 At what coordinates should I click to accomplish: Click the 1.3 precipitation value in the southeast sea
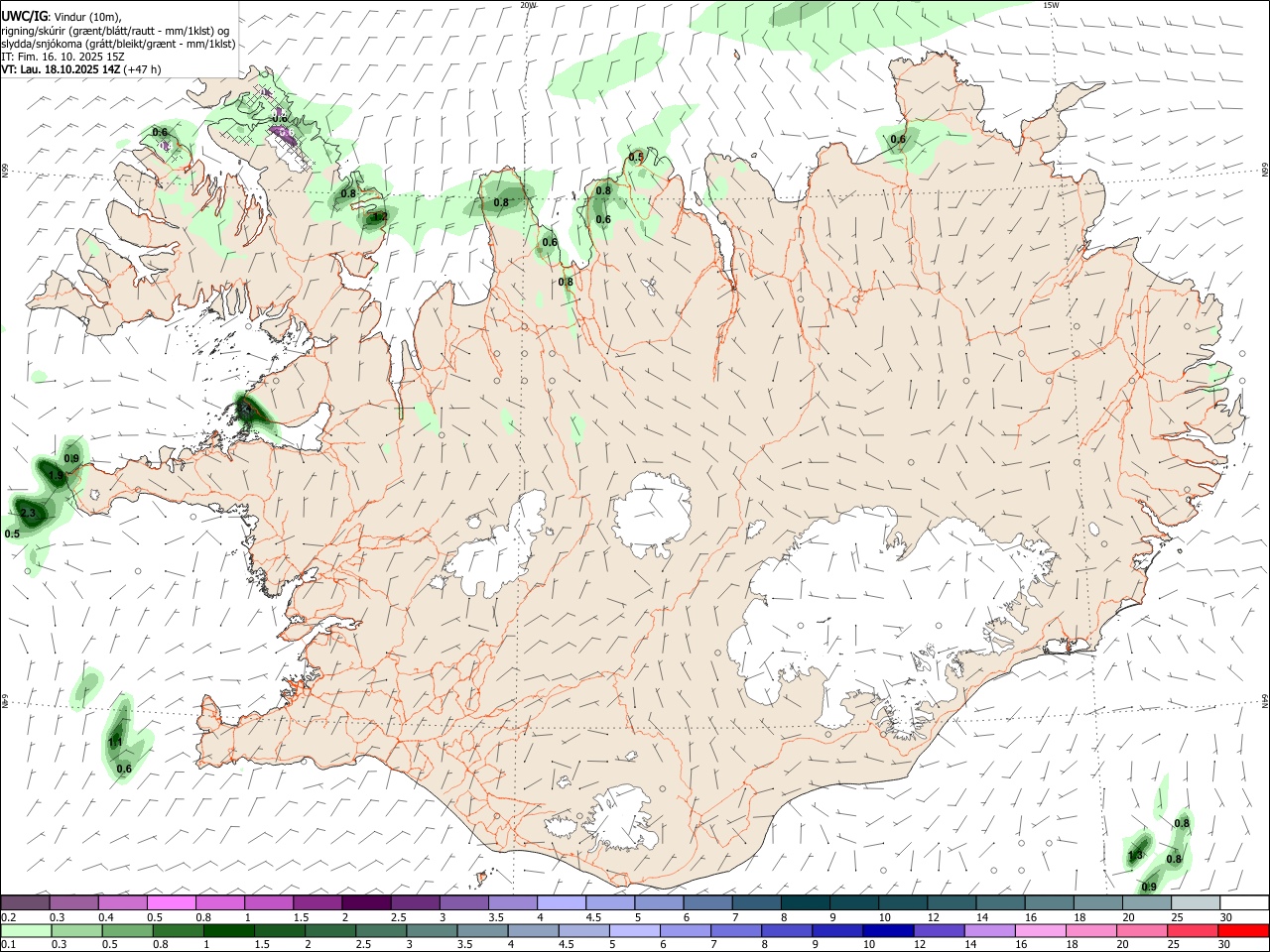click(x=1136, y=855)
